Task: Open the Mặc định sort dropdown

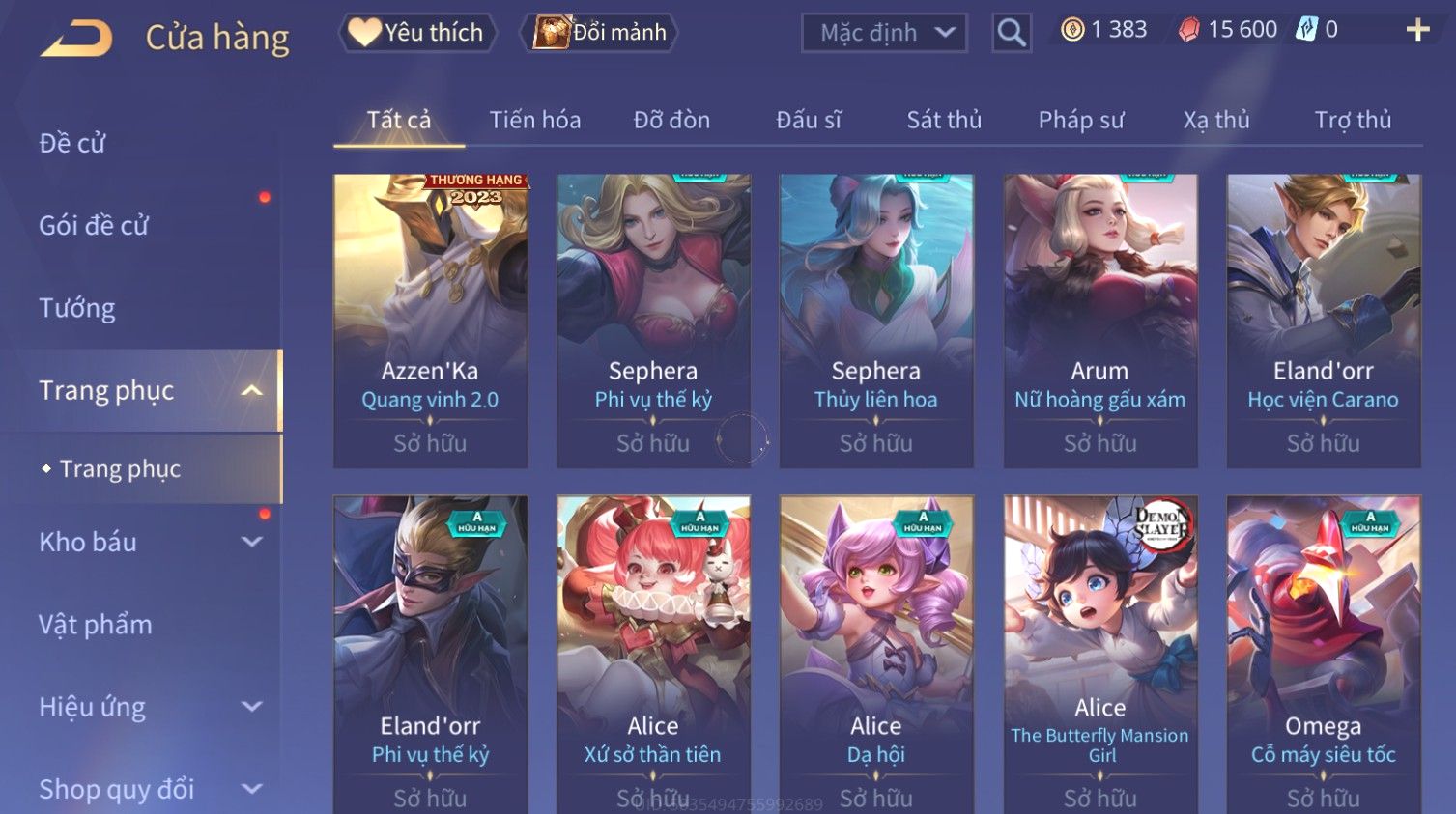Action: 884,33
